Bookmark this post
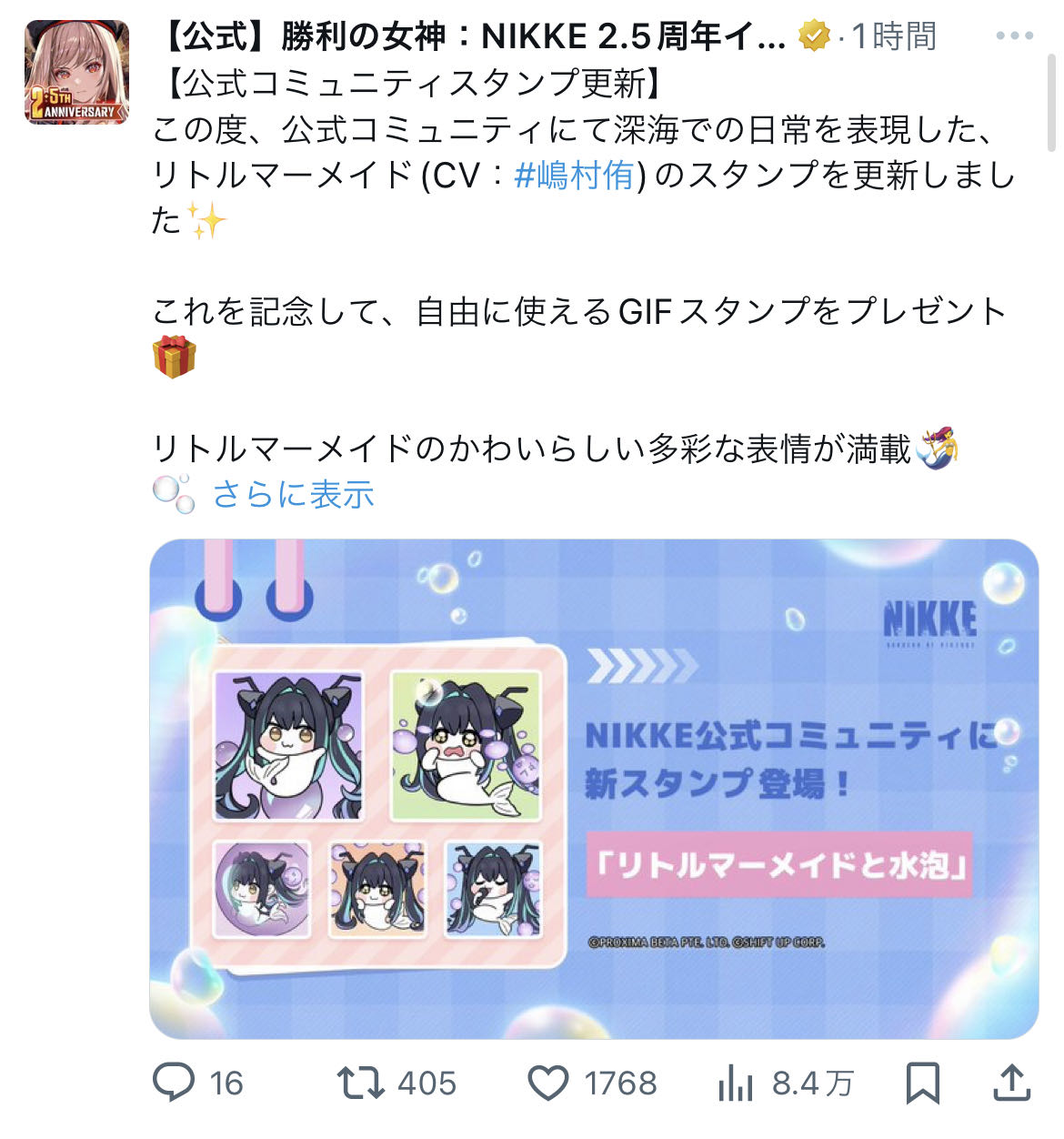Image resolution: width=1064 pixels, height=1139 pixels. tap(923, 1084)
